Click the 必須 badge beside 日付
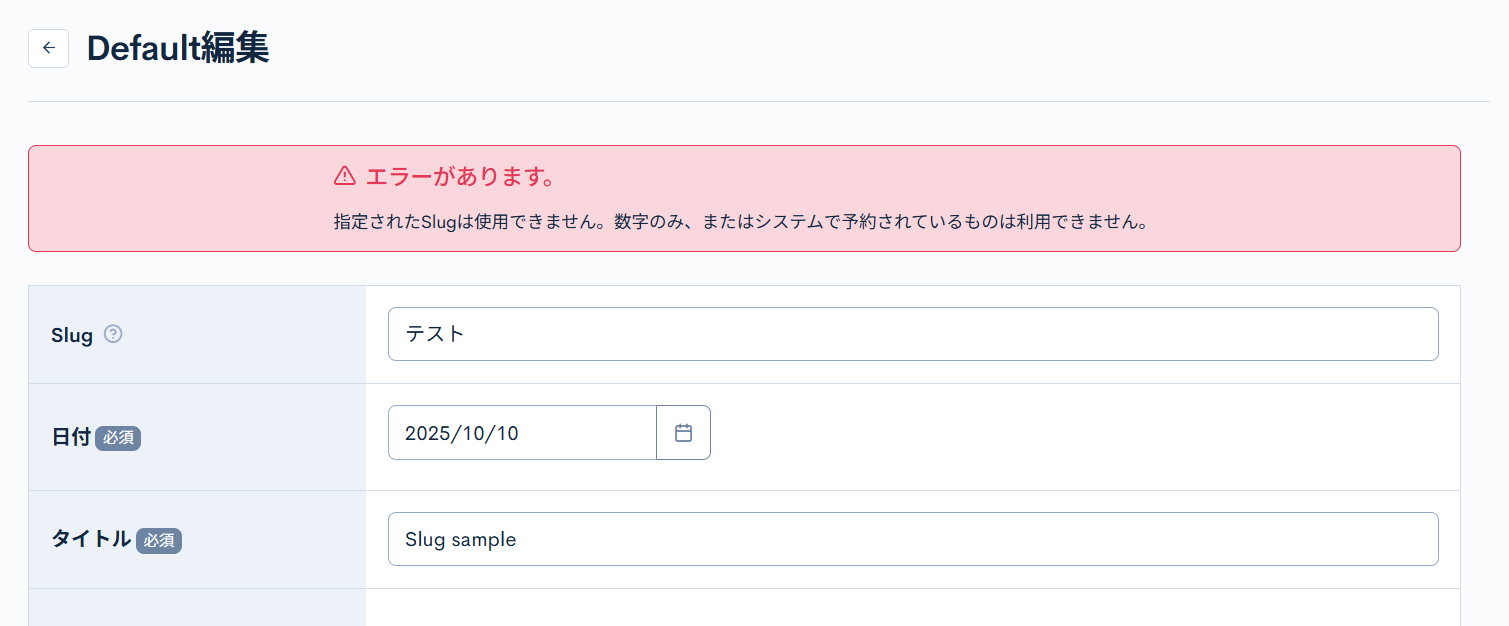 (118, 438)
